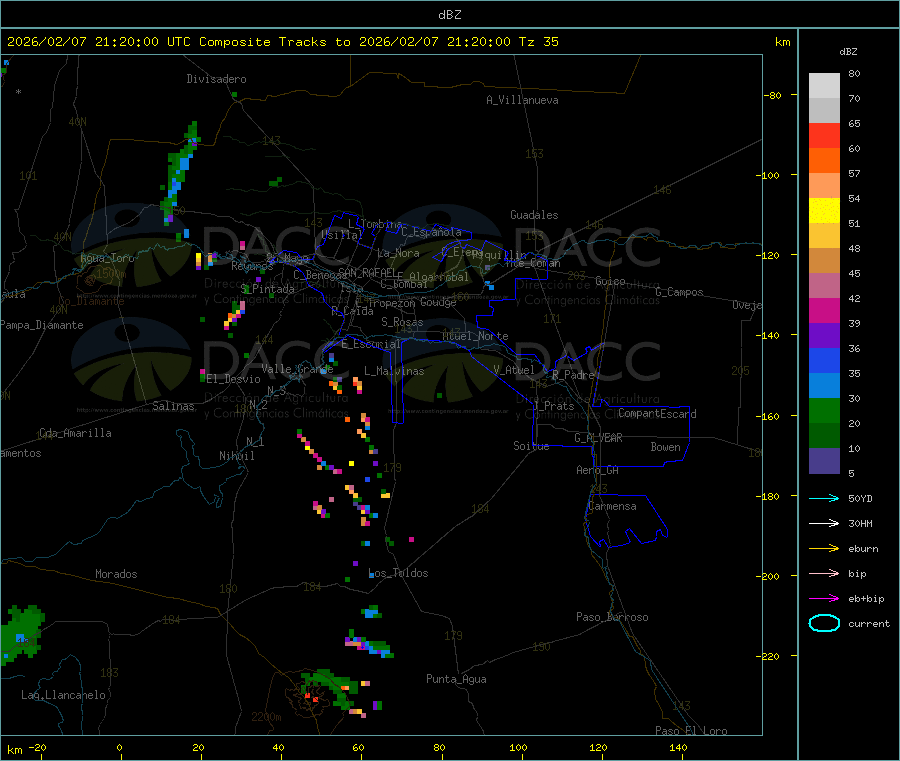Click the Paso_El_Loro label
This screenshot has width=900, height=761.
pos(692,731)
